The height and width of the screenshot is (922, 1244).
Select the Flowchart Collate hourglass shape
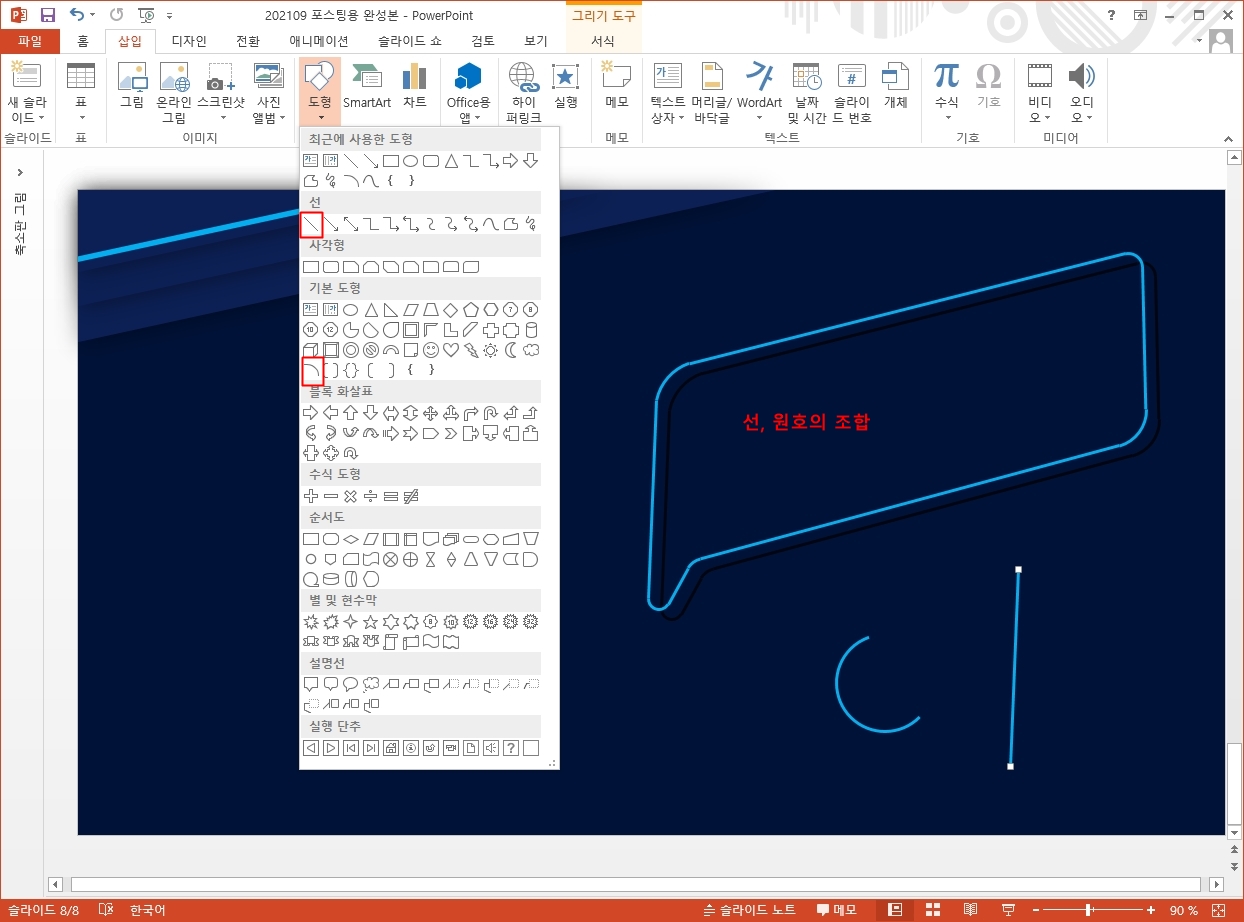[x=431, y=559]
